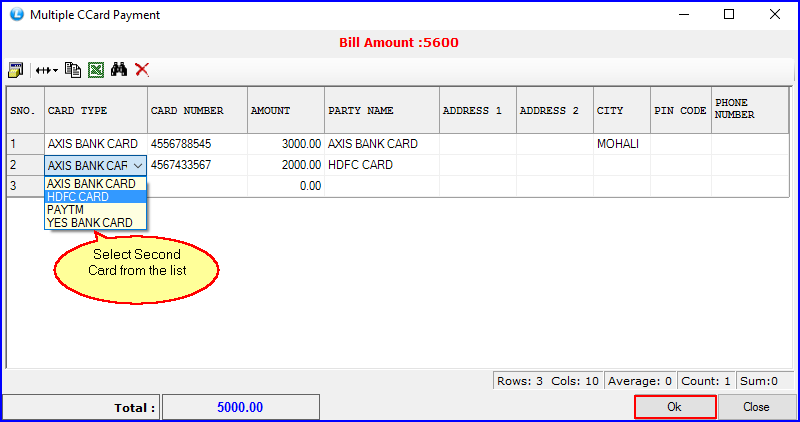
Task: Expand the Card Type combo box arrow
Action: click(x=138, y=165)
